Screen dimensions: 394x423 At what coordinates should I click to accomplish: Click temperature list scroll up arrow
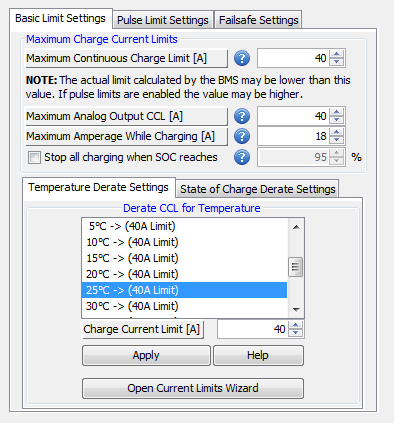(296, 227)
